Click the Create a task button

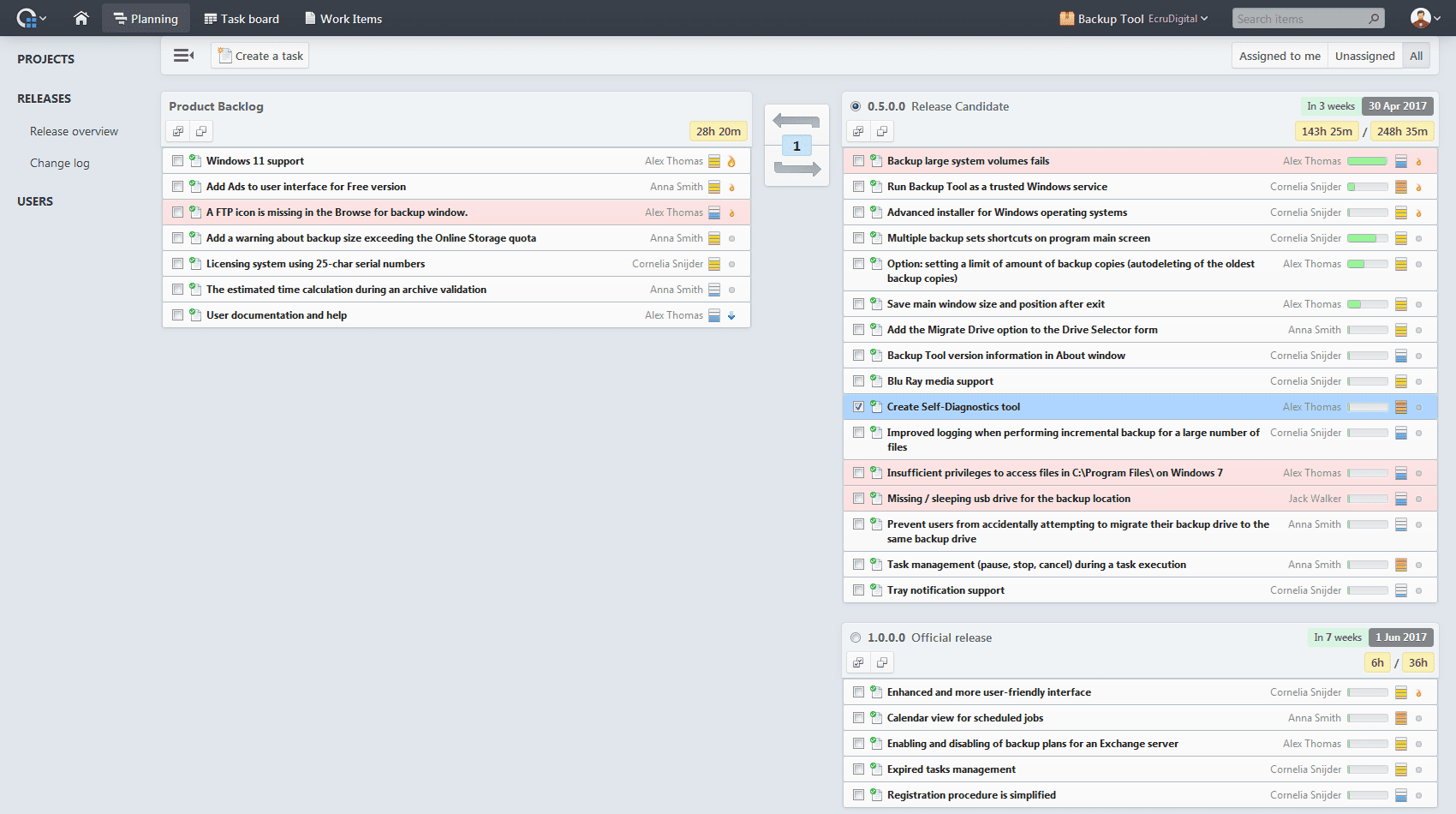(260, 55)
